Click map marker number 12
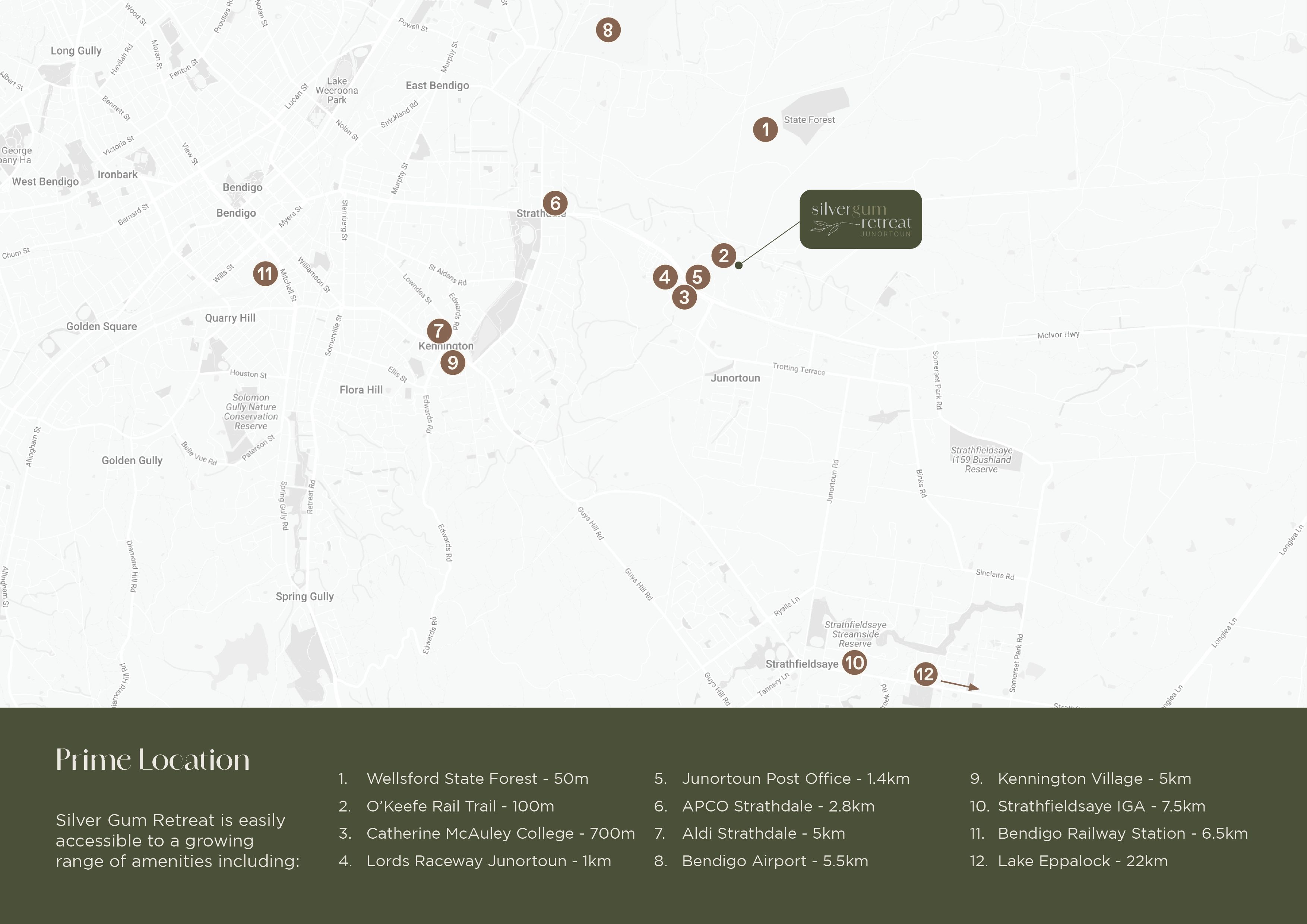 pyautogui.click(x=925, y=674)
